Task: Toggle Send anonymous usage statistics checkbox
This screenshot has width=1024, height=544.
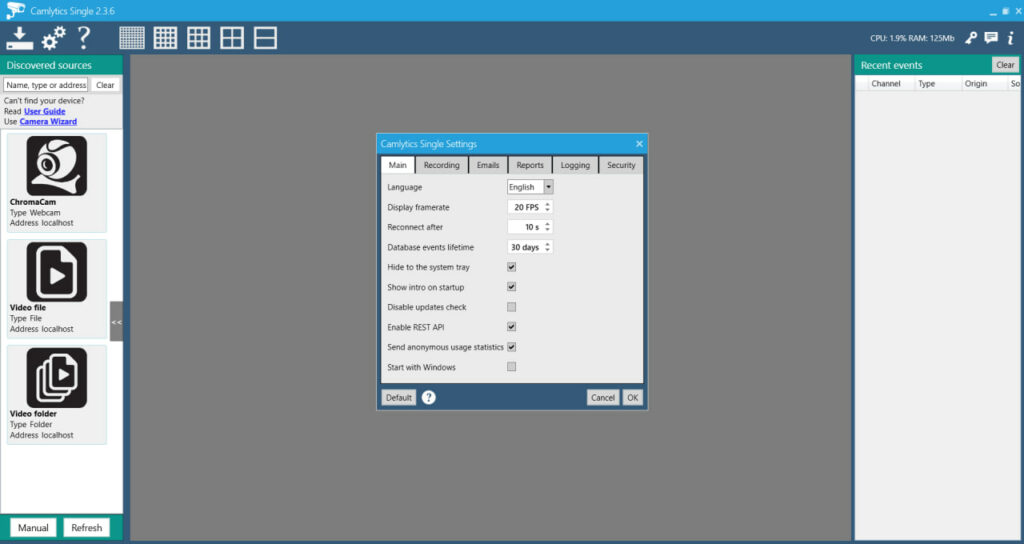Action: pos(511,347)
